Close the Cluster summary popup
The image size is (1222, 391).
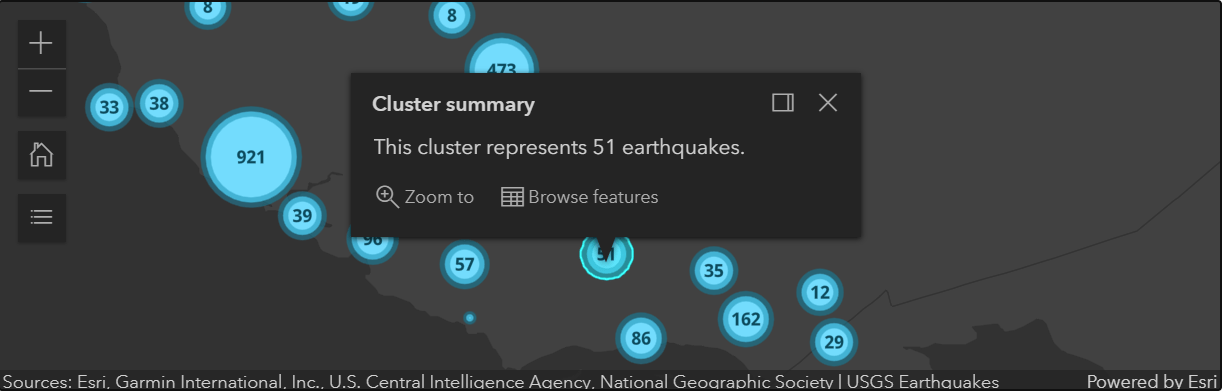828,103
